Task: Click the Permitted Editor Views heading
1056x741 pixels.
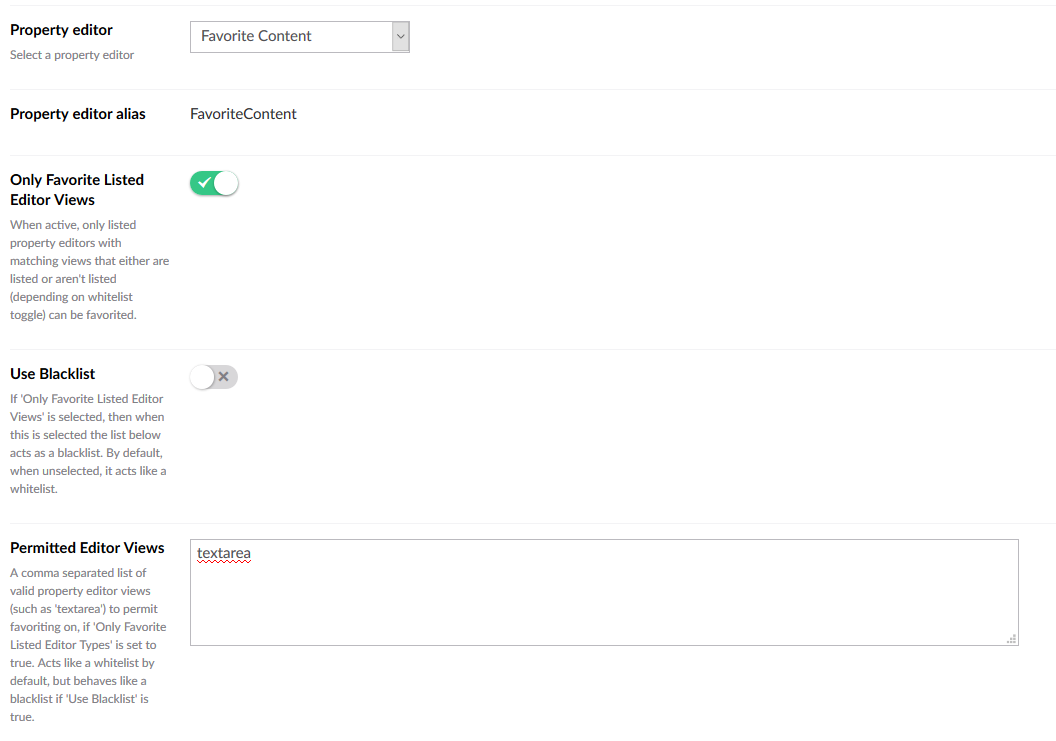Action: click(87, 548)
